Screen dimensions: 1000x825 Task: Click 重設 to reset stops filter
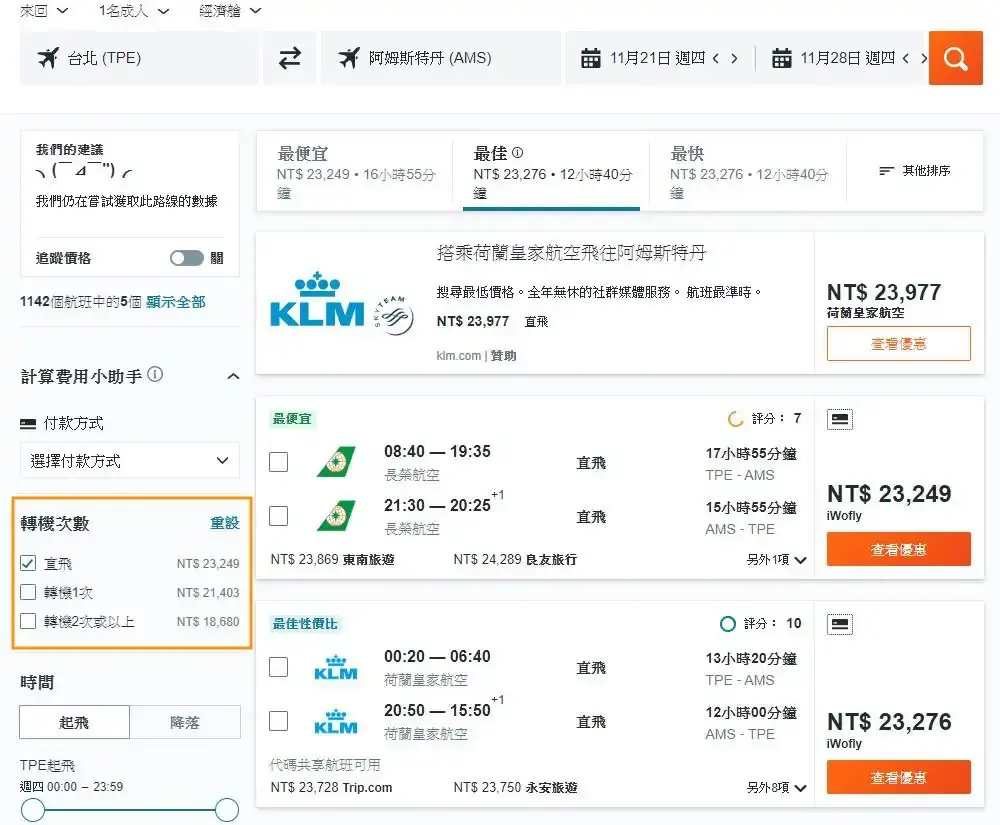pos(224,523)
